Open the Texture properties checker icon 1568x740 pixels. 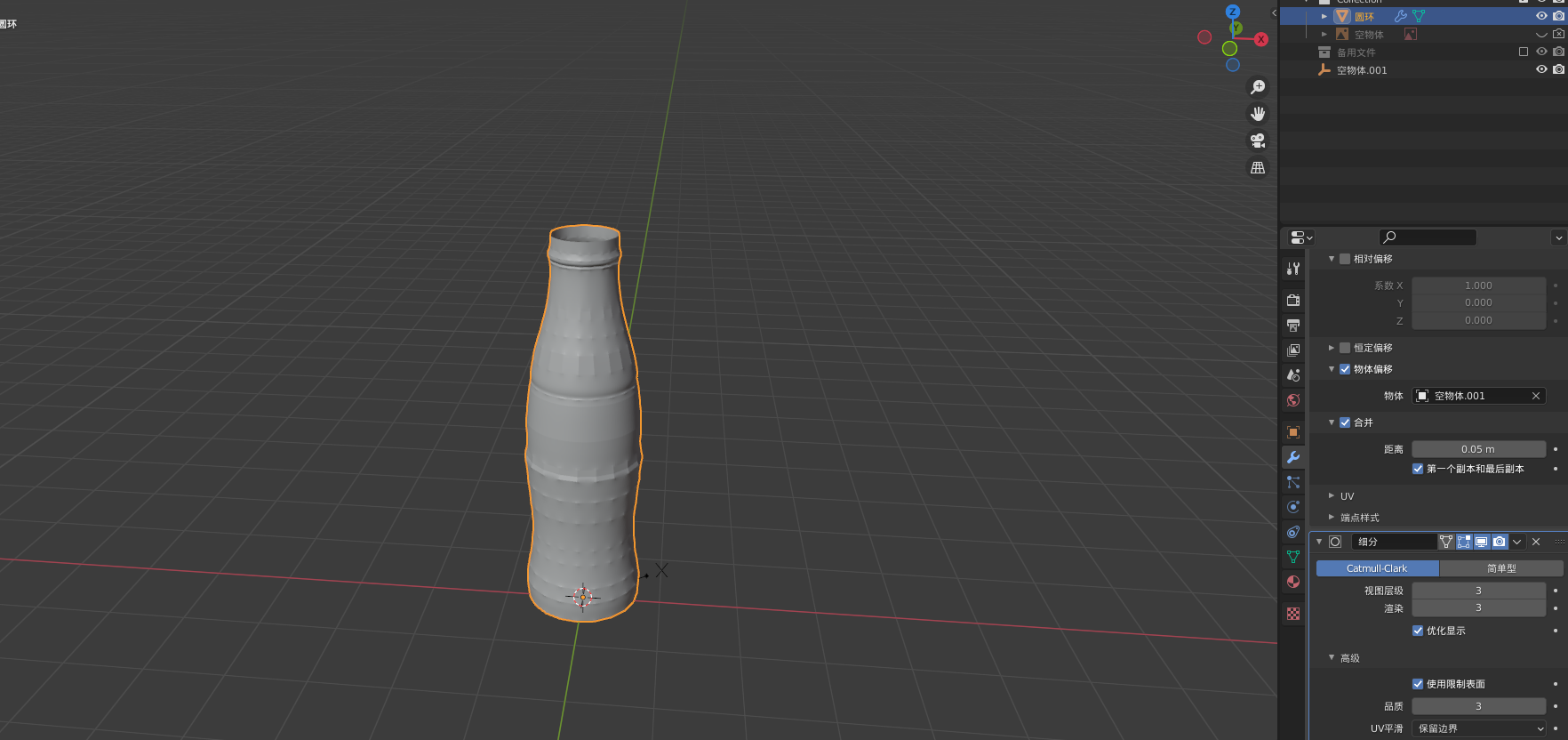click(1293, 614)
